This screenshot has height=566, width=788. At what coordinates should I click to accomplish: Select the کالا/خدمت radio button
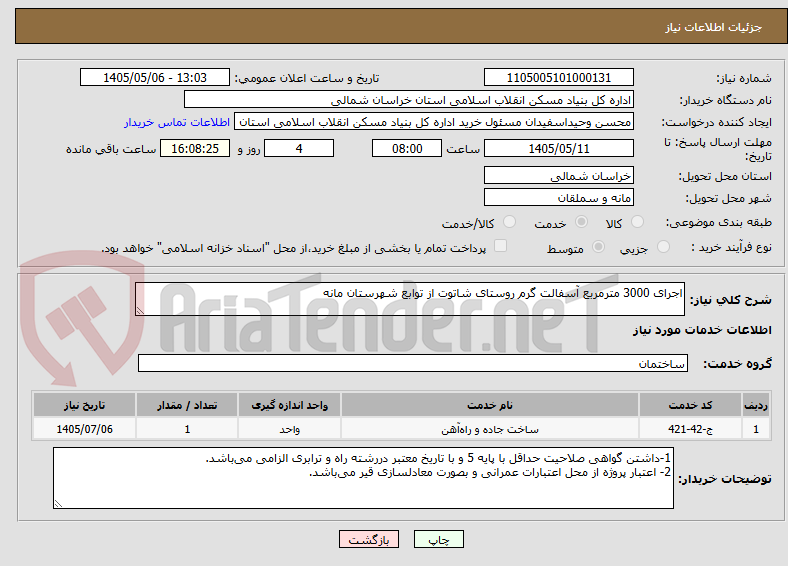(x=510, y=222)
